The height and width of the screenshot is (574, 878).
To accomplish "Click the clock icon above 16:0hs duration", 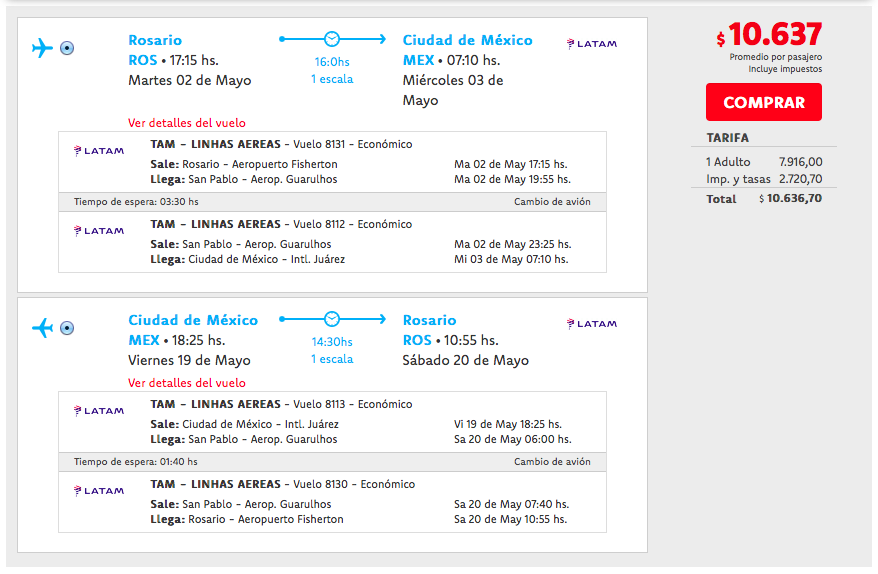I will (x=332, y=39).
